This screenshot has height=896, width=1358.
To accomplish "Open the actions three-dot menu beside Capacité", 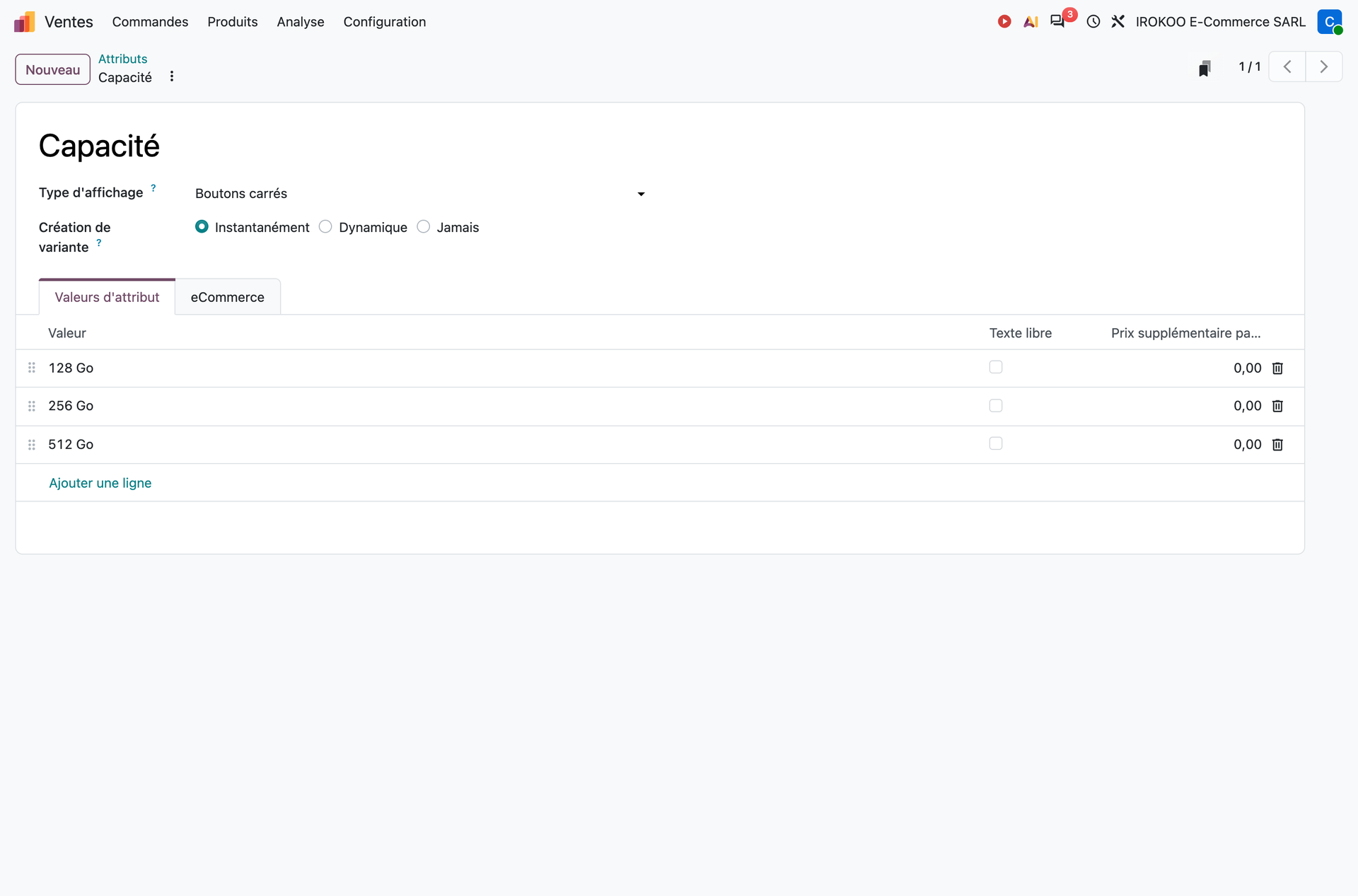I will click(x=172, y=76).
